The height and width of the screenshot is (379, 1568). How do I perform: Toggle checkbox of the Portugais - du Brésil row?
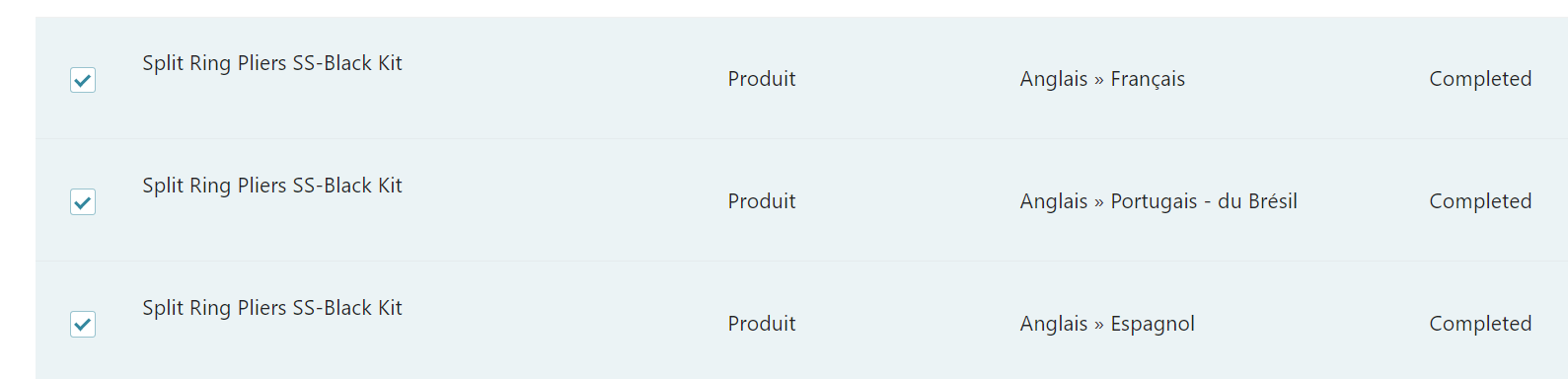tap(83, 202)
